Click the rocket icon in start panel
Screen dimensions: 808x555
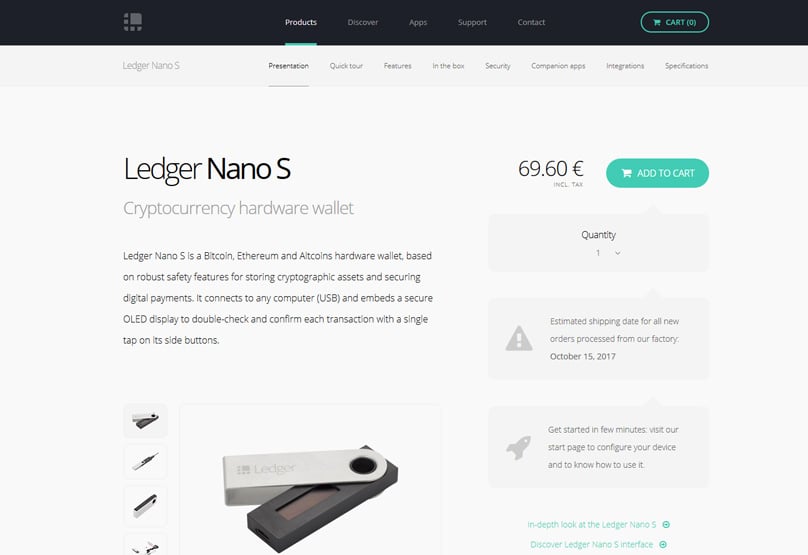[518, 447]
